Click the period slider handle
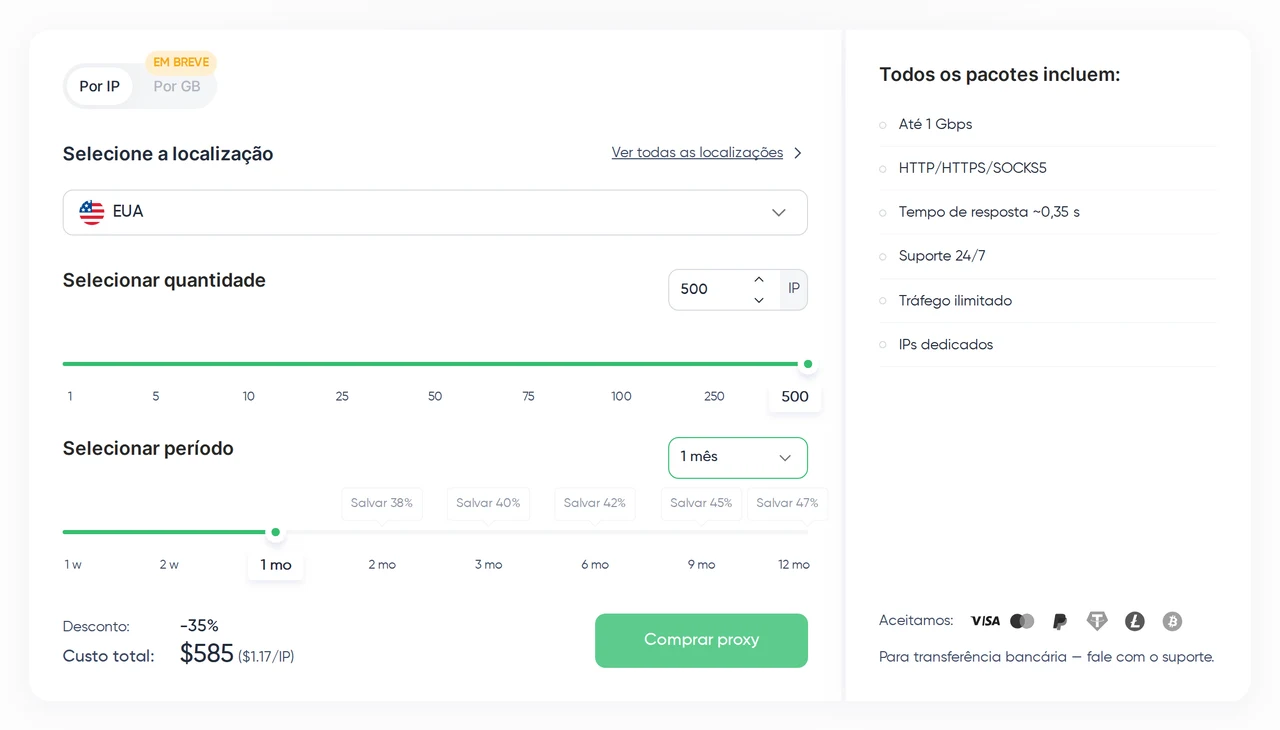1280x730 pixels. tap(276, 532)
